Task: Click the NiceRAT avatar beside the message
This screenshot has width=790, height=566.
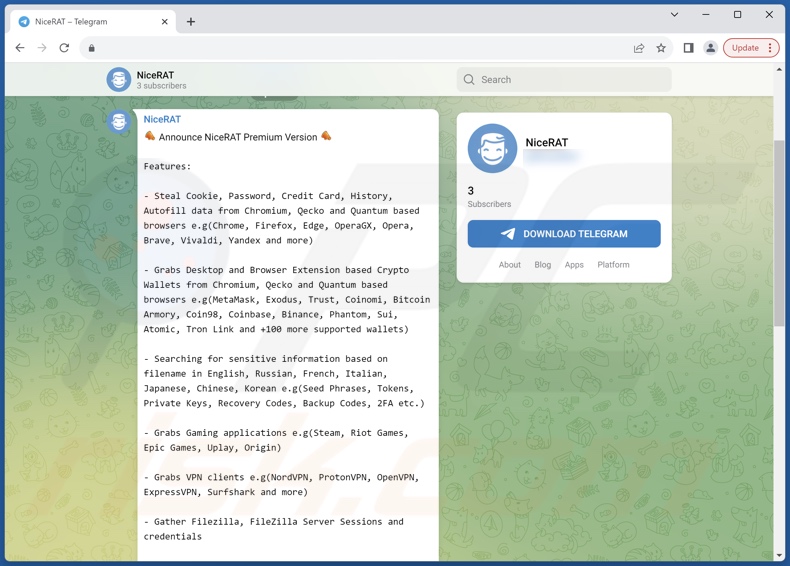Action: coord(119,121)
